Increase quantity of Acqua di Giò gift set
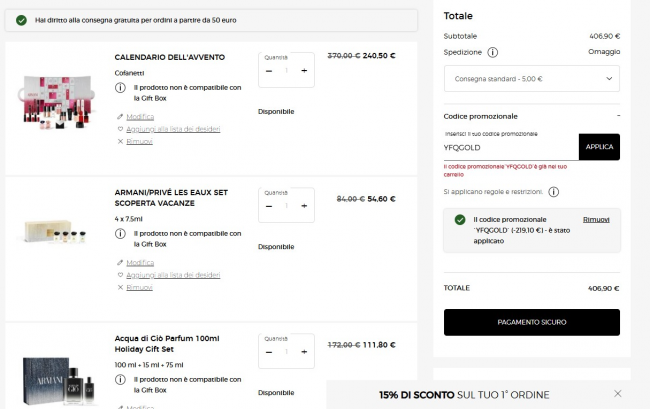Screen dimensions: 650x409 [304, 352]
